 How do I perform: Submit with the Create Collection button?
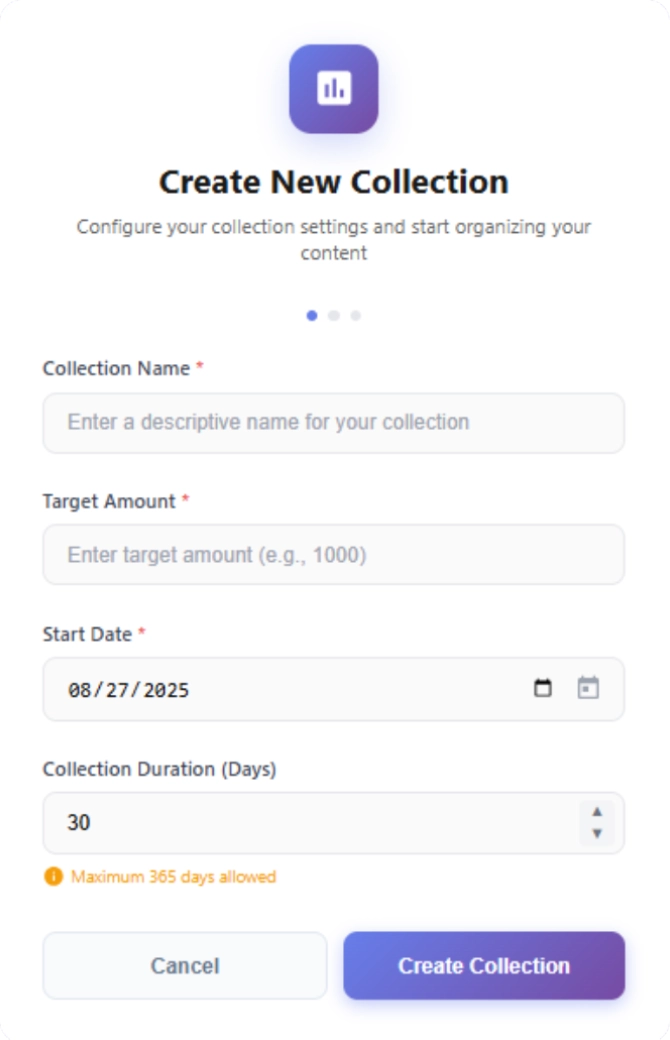tap(484, 966)
